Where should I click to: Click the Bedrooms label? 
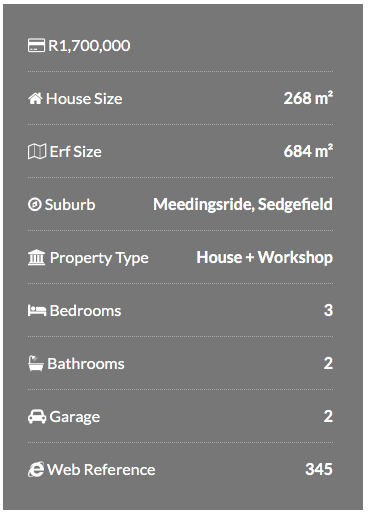pos(85,311)
